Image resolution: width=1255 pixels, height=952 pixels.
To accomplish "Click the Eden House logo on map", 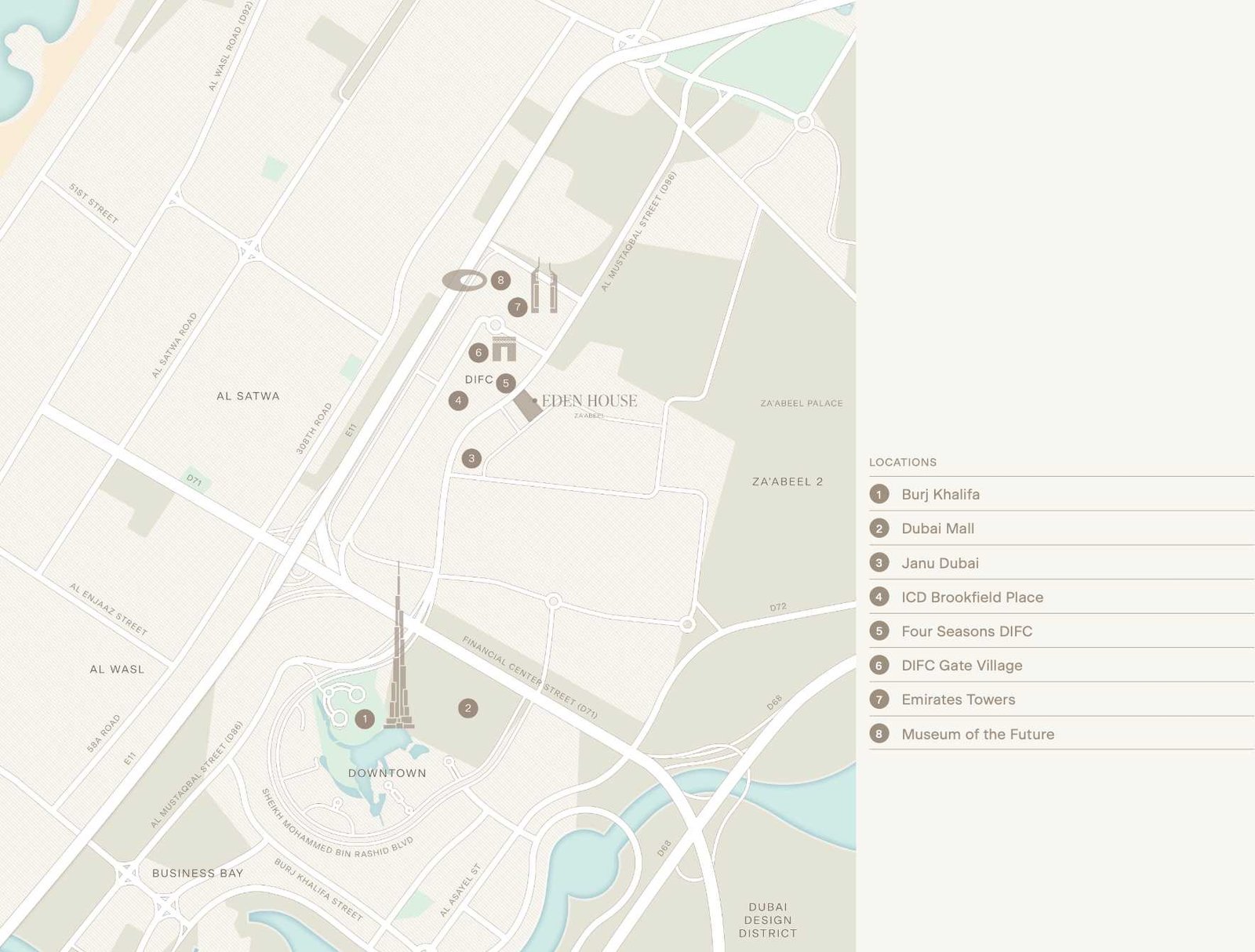I will point(589,401).
